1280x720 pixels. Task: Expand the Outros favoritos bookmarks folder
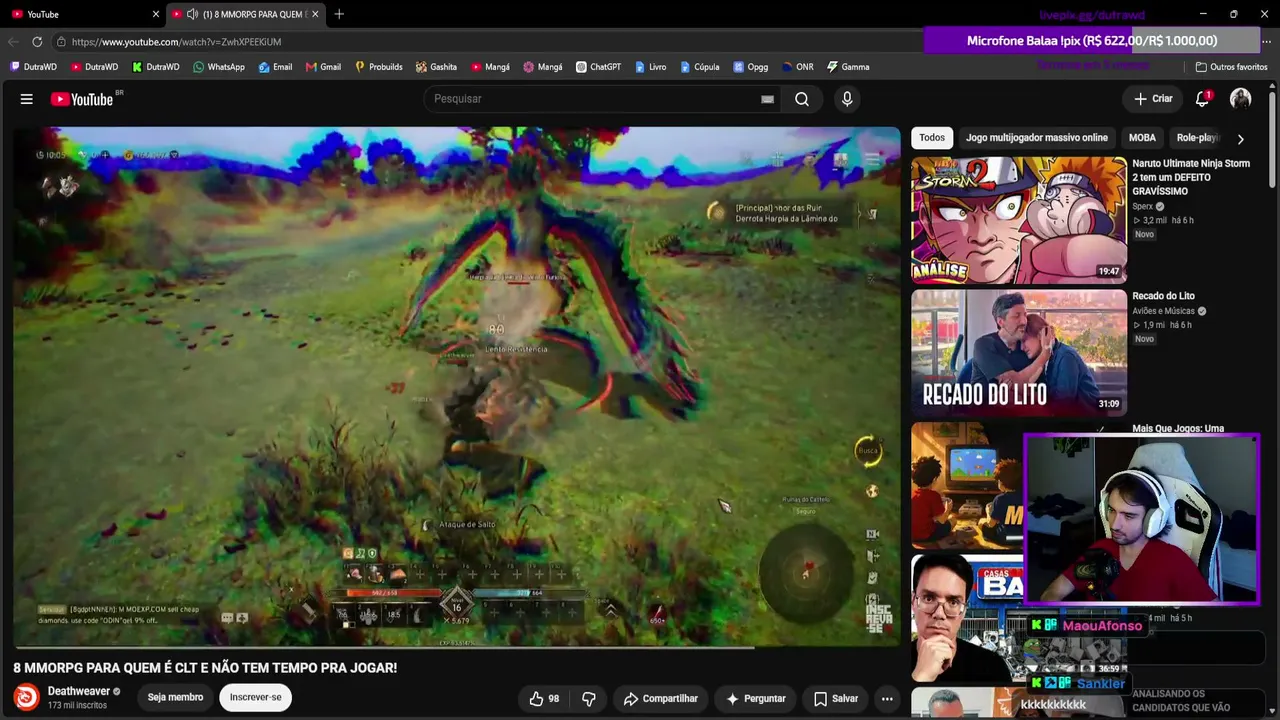(x=1231, y=67)
